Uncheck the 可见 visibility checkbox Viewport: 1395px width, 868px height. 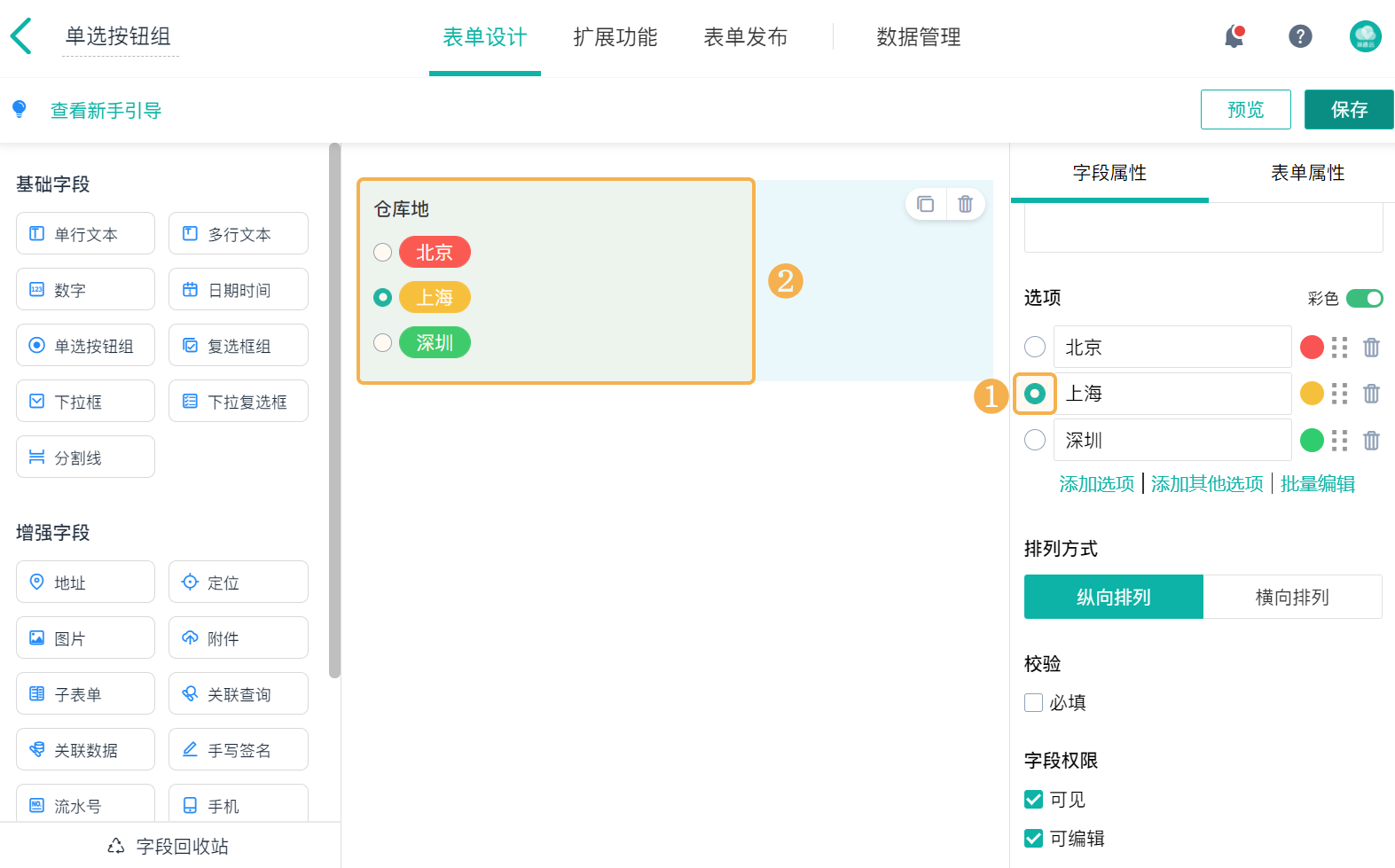pyautogui.click(x=1033, y=800)
